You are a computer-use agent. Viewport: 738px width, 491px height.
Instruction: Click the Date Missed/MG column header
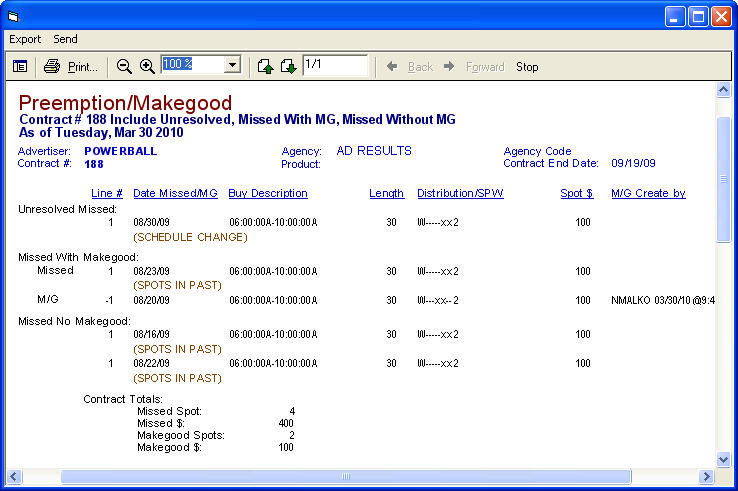click(175, 193)
